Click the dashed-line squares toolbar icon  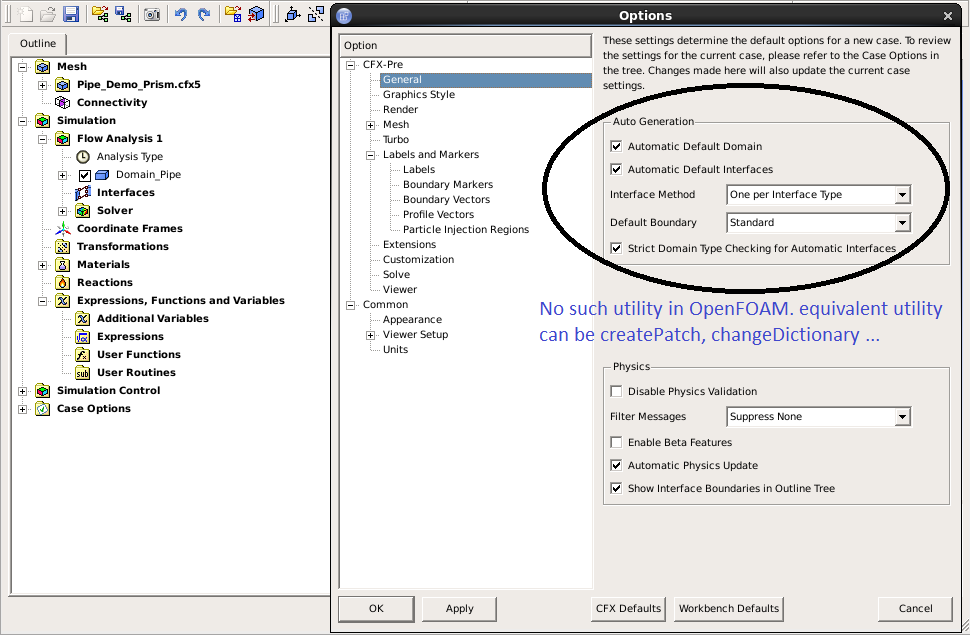point(316,14)
